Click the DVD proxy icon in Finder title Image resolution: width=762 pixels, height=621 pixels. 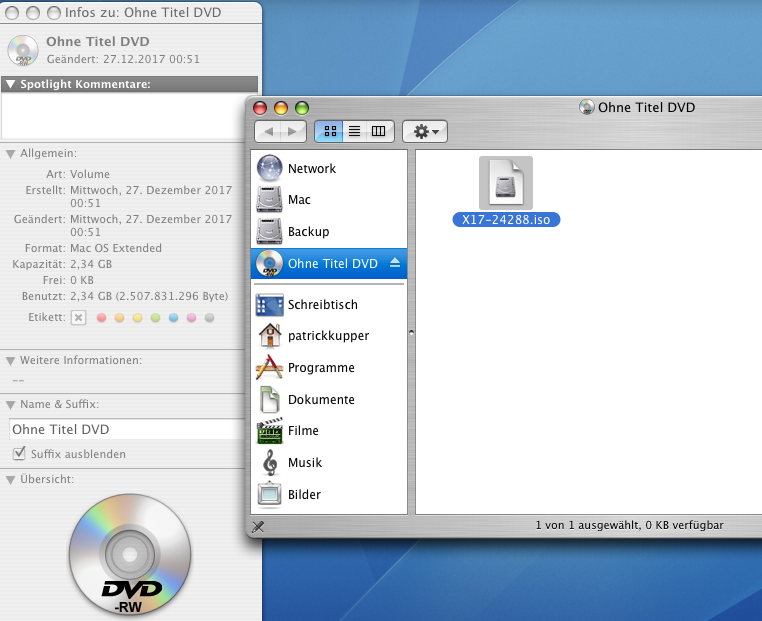point(587,107)
